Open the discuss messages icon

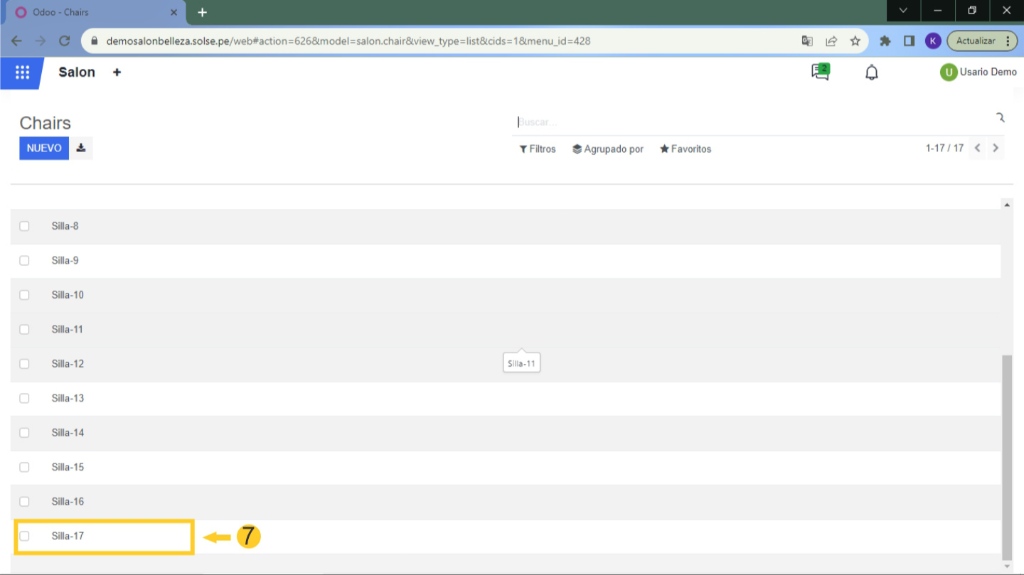click(820, 72)
